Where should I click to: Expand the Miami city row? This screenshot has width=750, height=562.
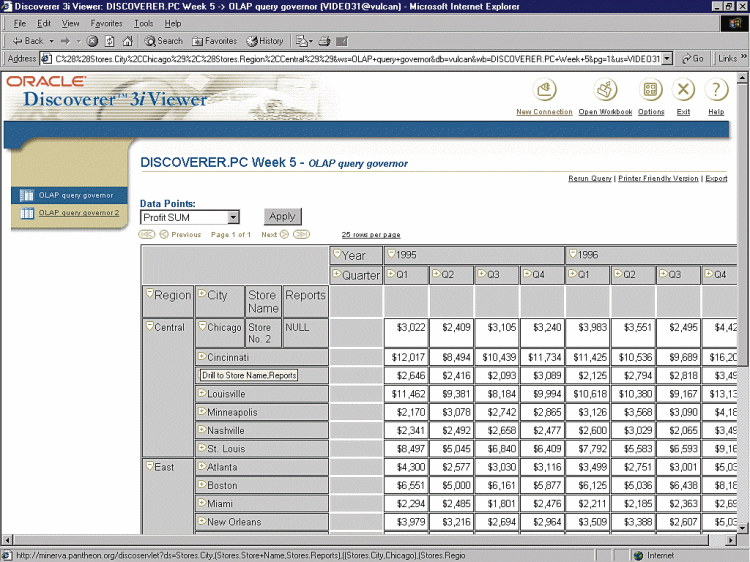click(202, 502)
